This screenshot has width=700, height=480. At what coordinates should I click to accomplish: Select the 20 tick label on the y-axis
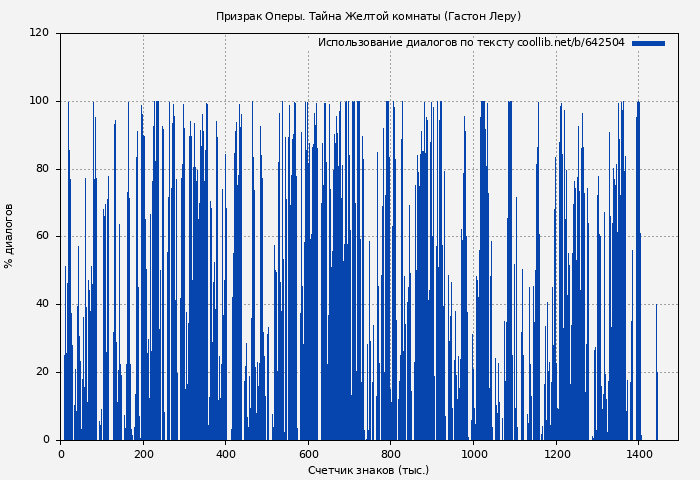coord(42,372)
